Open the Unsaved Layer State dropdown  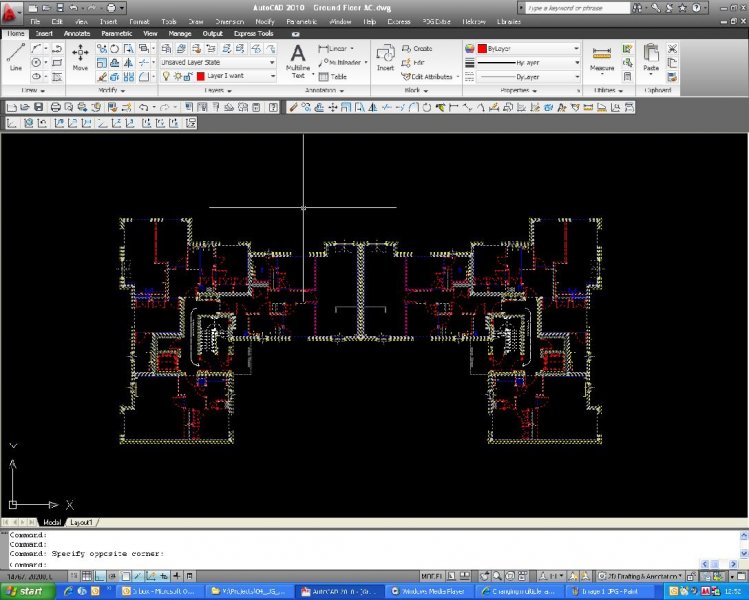(218, 62)
